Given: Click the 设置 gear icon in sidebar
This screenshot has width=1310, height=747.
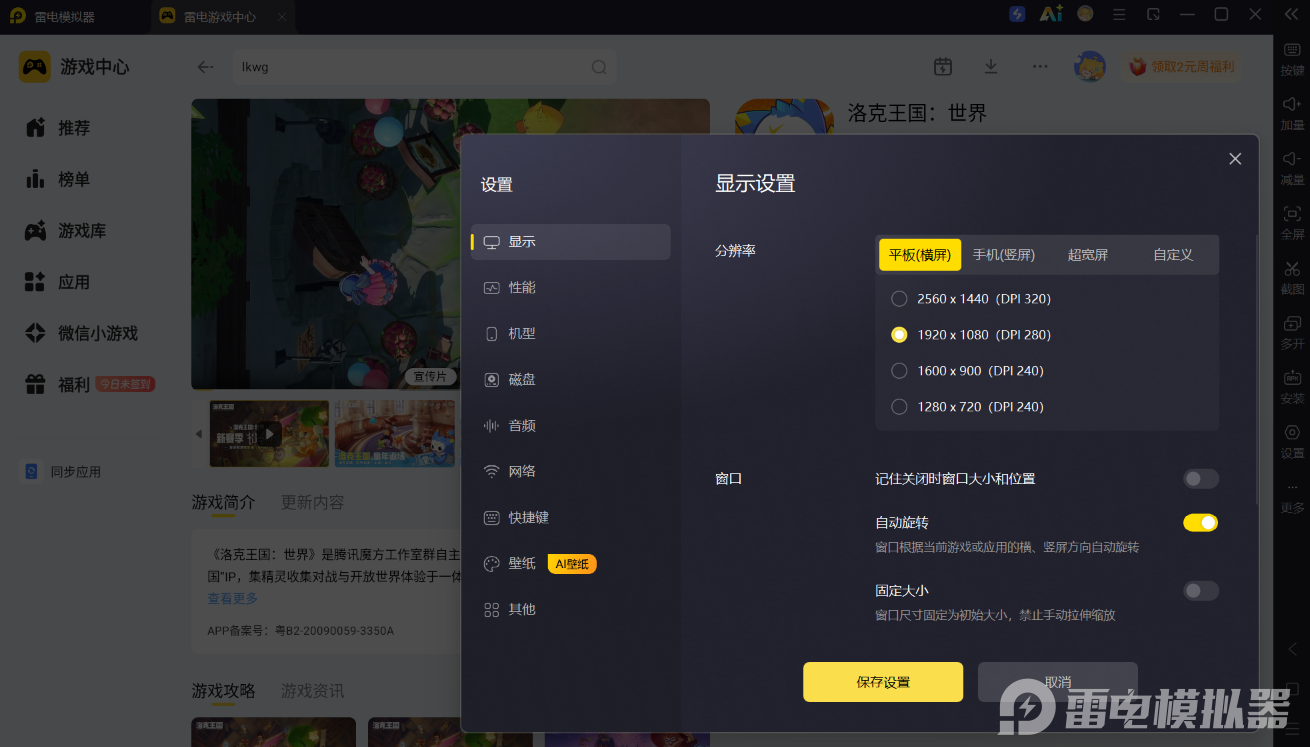Looking at the screenshot, I should tap(1292, 441).
